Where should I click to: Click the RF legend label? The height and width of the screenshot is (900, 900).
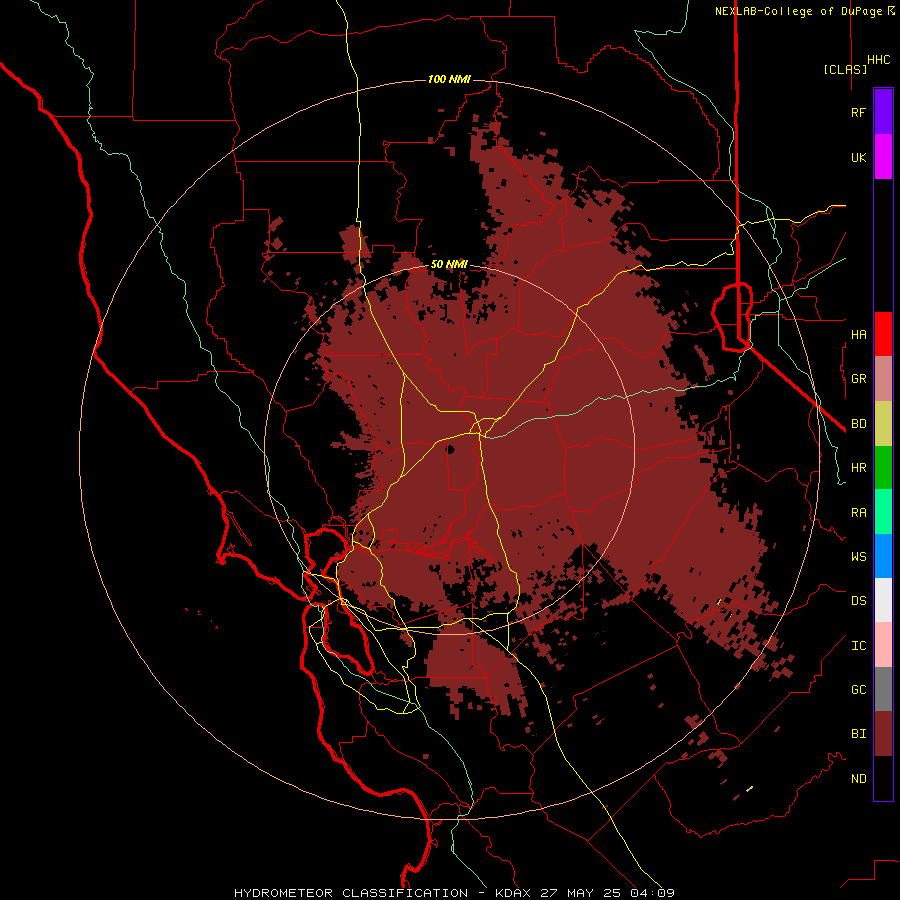[x=858, y=112]
